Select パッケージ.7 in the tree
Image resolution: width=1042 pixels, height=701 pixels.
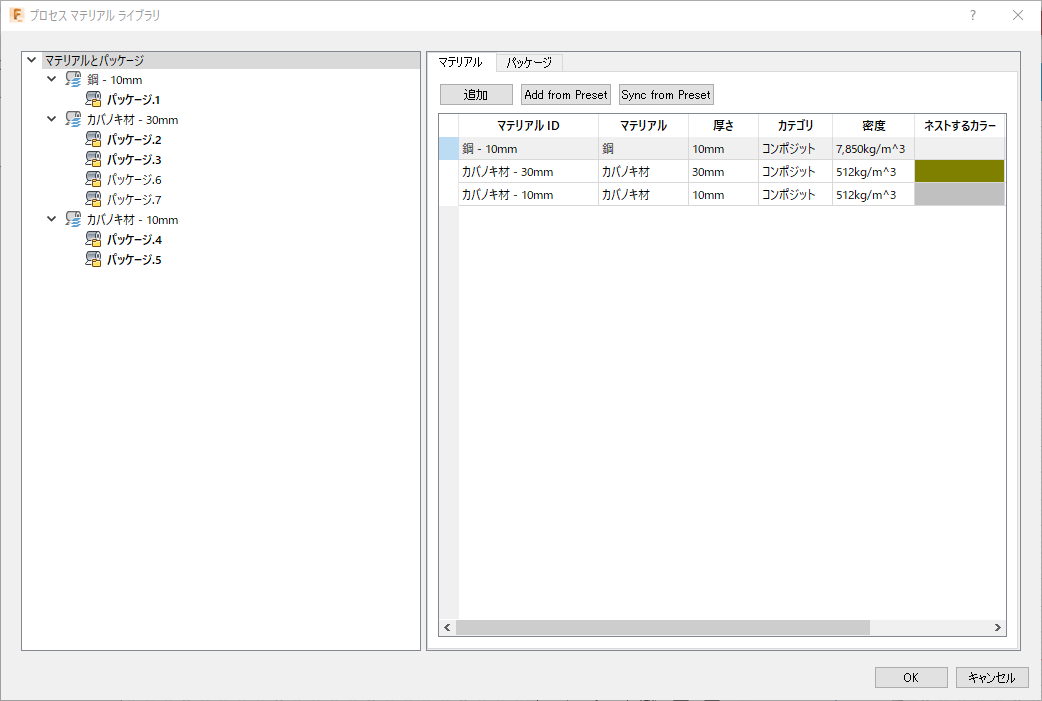pos(134,199)
